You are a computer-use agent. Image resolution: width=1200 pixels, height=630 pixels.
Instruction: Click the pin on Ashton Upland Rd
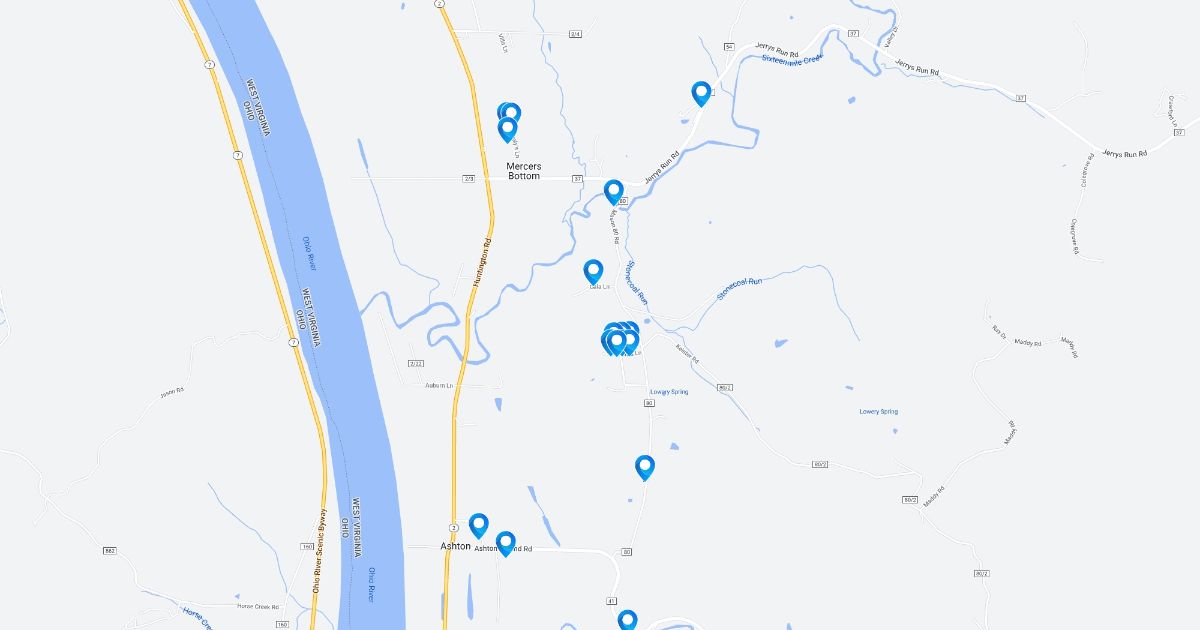[505, 544]
